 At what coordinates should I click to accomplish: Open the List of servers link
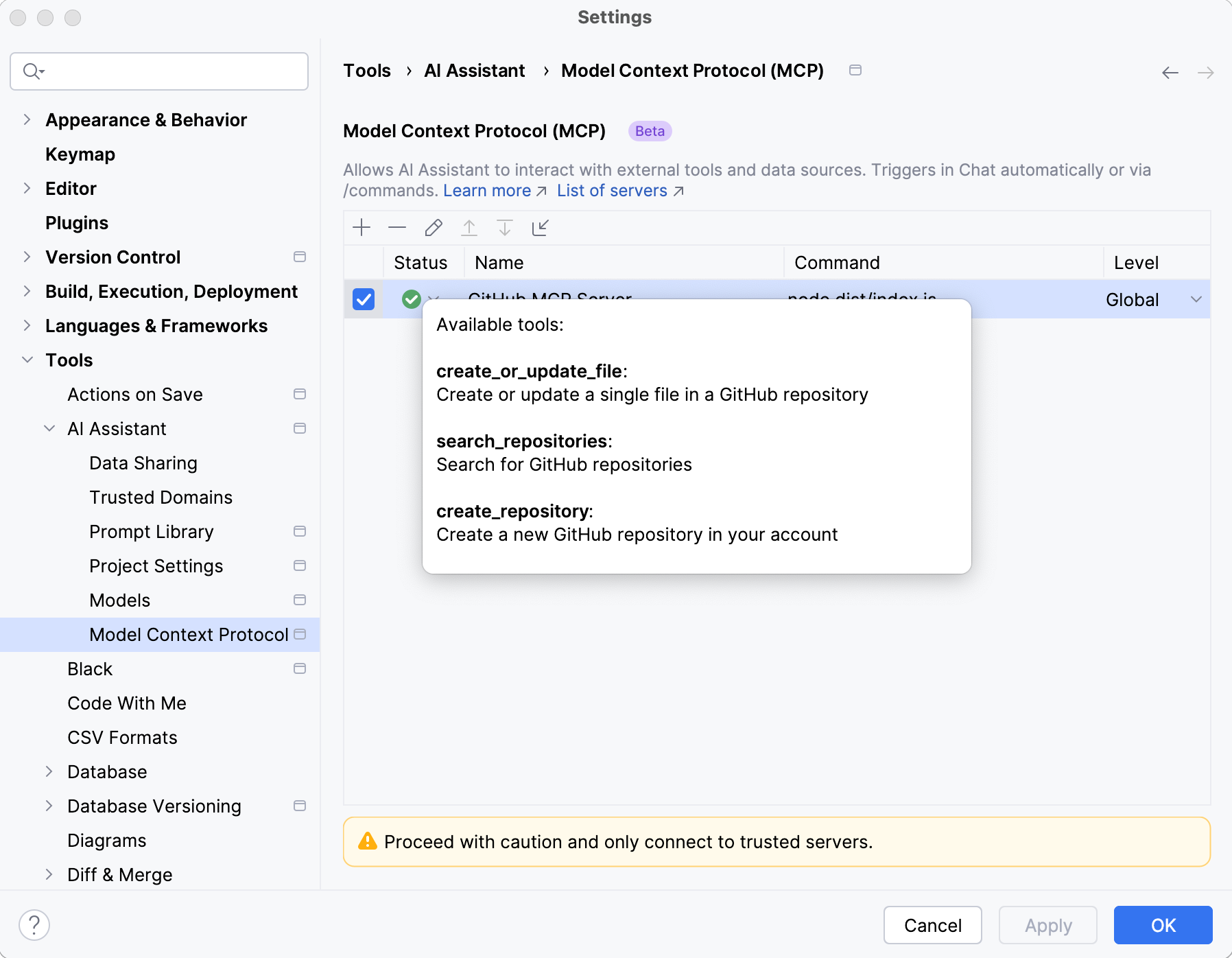[612, 191]
